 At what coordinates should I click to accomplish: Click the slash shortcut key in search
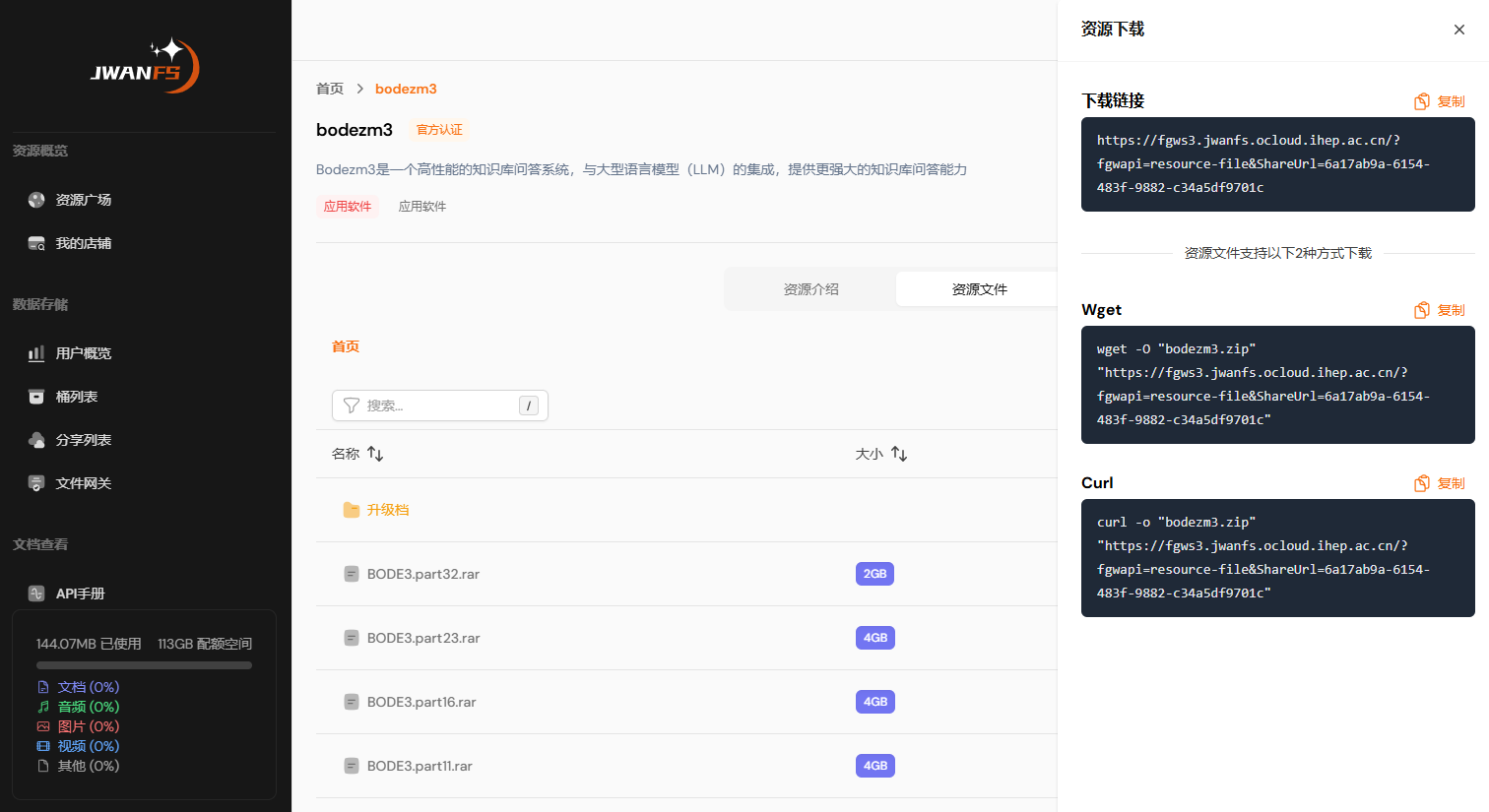tap(529, 406)
